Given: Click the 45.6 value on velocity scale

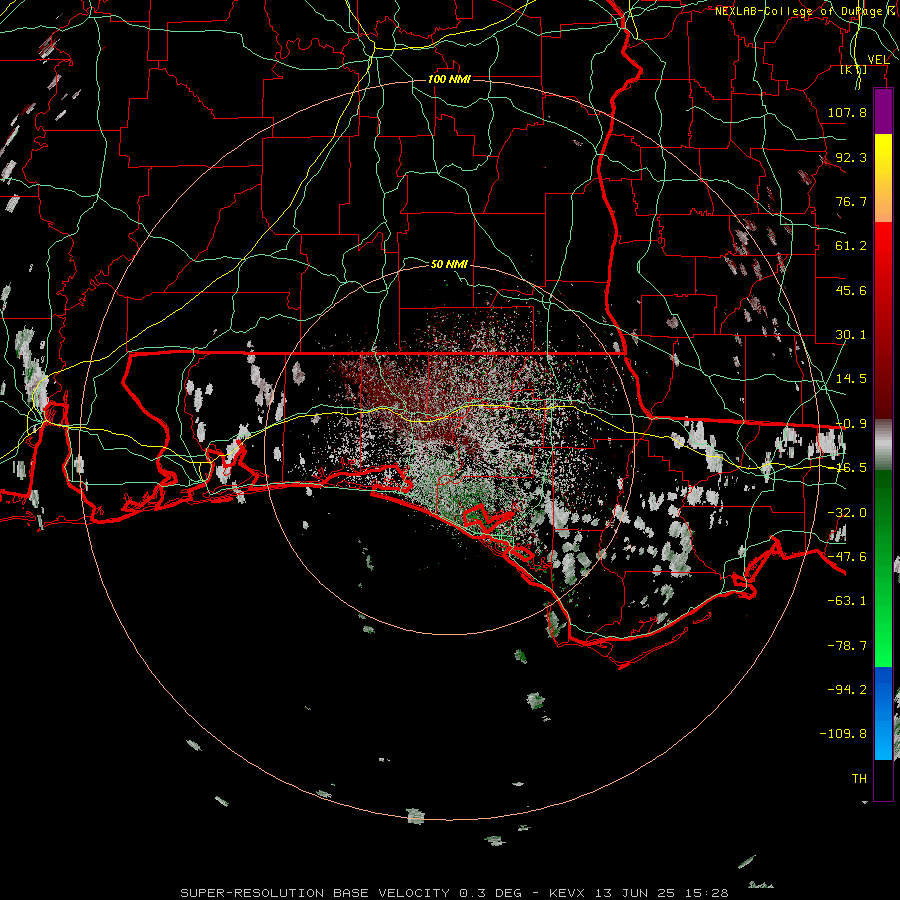Looking at the screenshot, I should pyautogui.click(x=851, y=290).
